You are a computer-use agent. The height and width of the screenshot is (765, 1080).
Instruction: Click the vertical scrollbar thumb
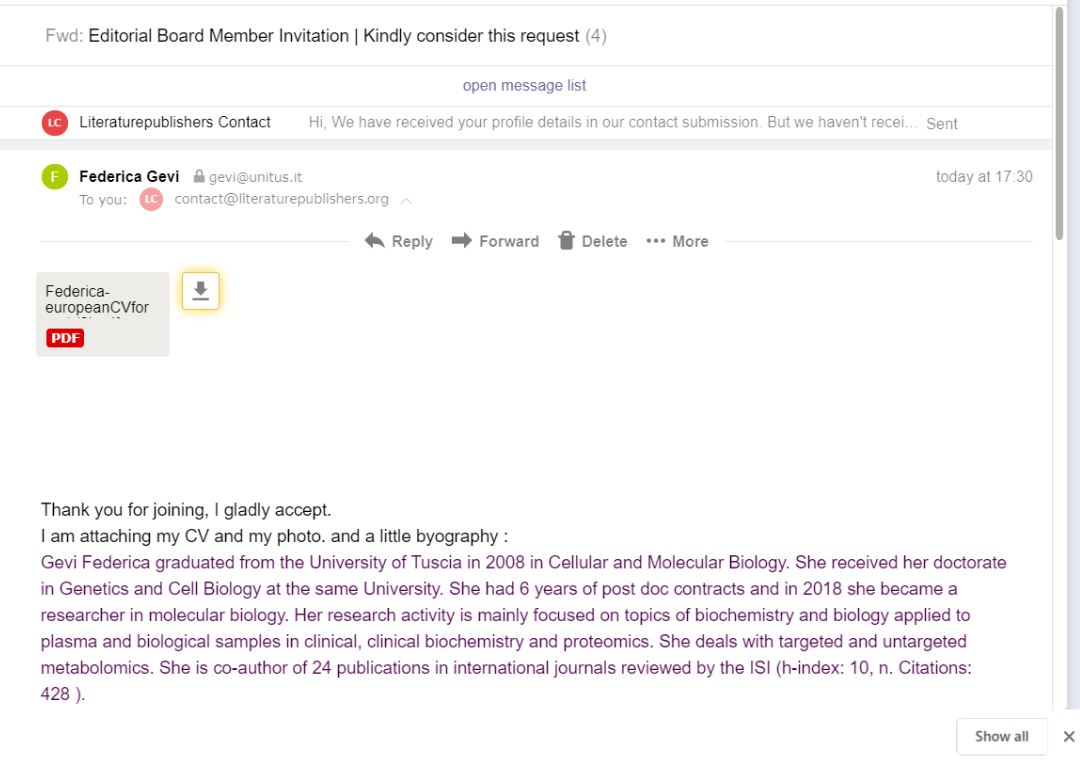click(1059, 120)
